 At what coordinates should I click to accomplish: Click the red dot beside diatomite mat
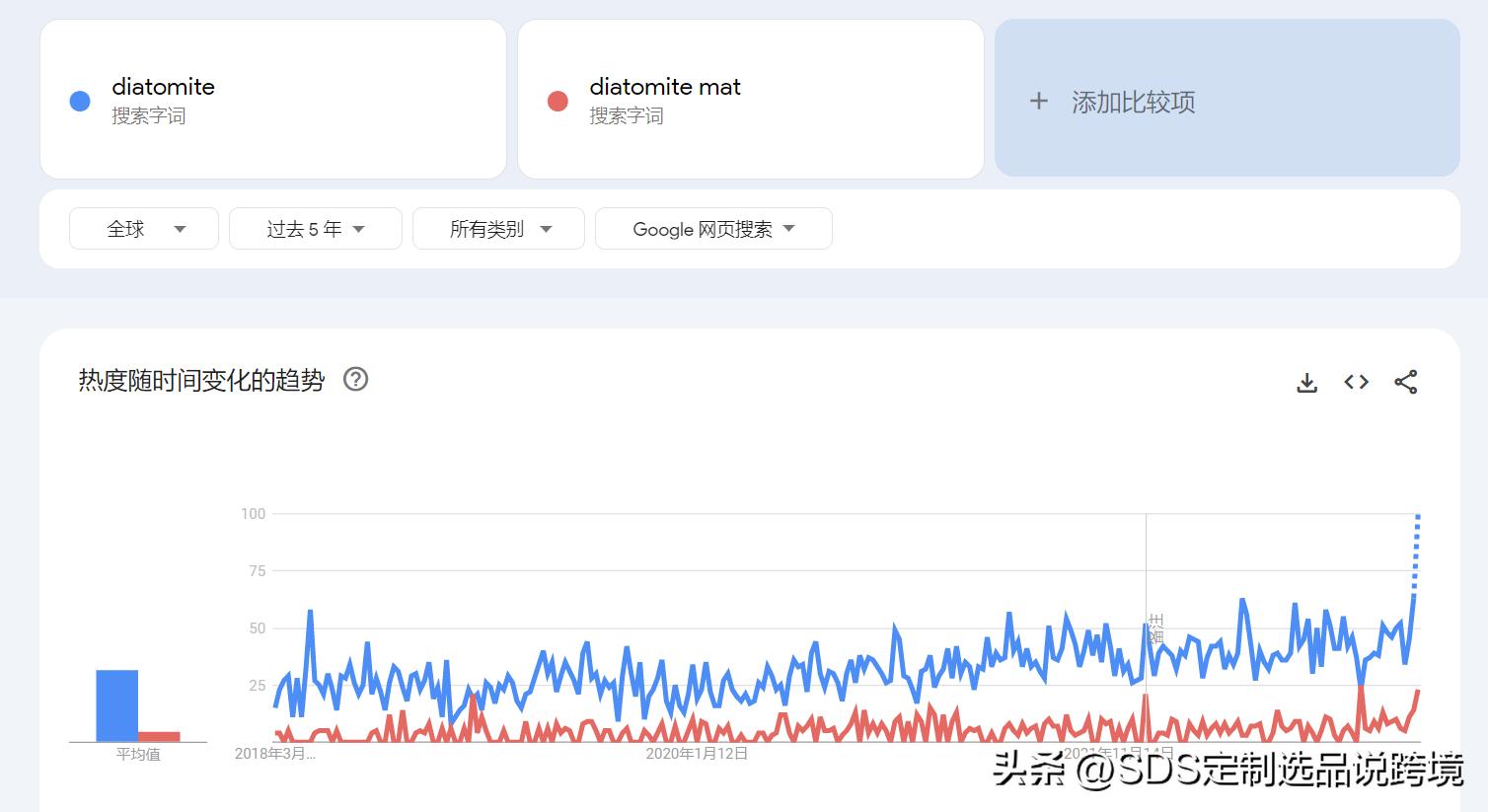tap(558, 101)
